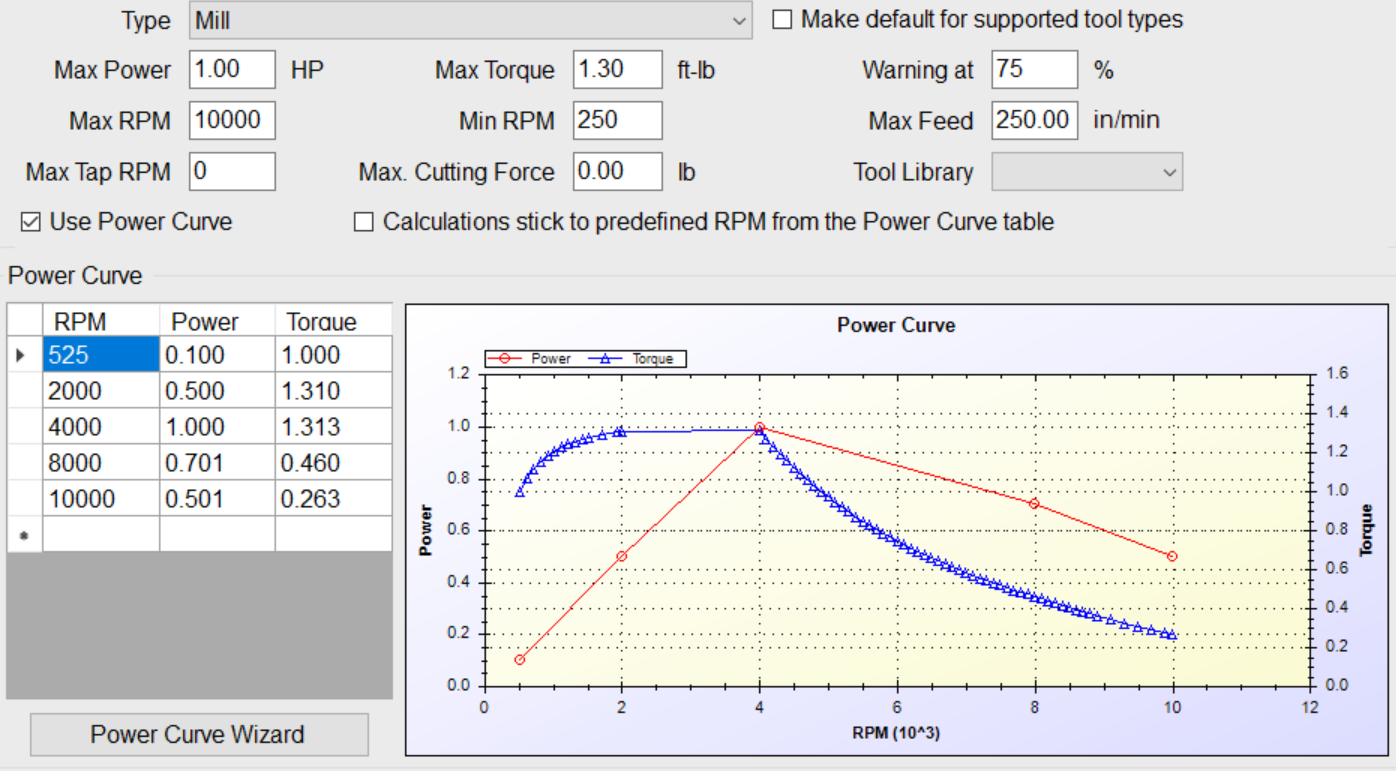
Task: Click the Power cell showing 0.701
Action: pyautogui.click(x=216, y=463)
